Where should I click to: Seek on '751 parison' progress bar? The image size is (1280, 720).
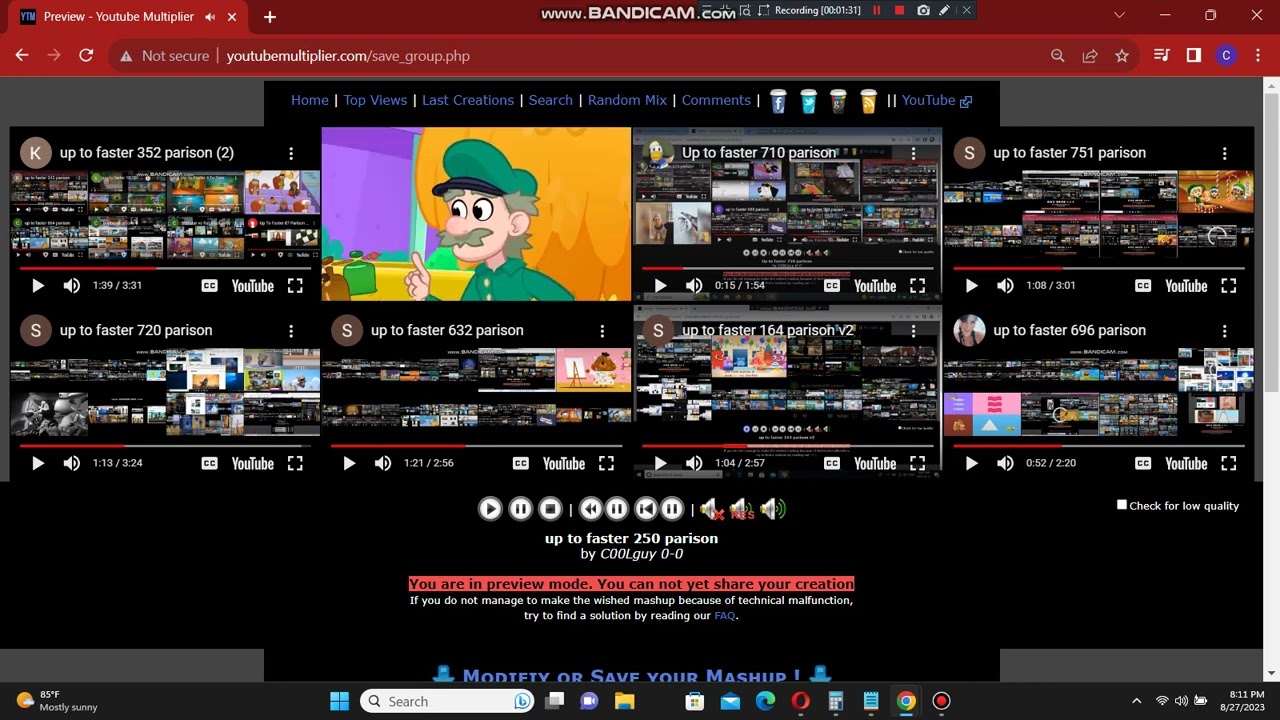click(1099, 268)
